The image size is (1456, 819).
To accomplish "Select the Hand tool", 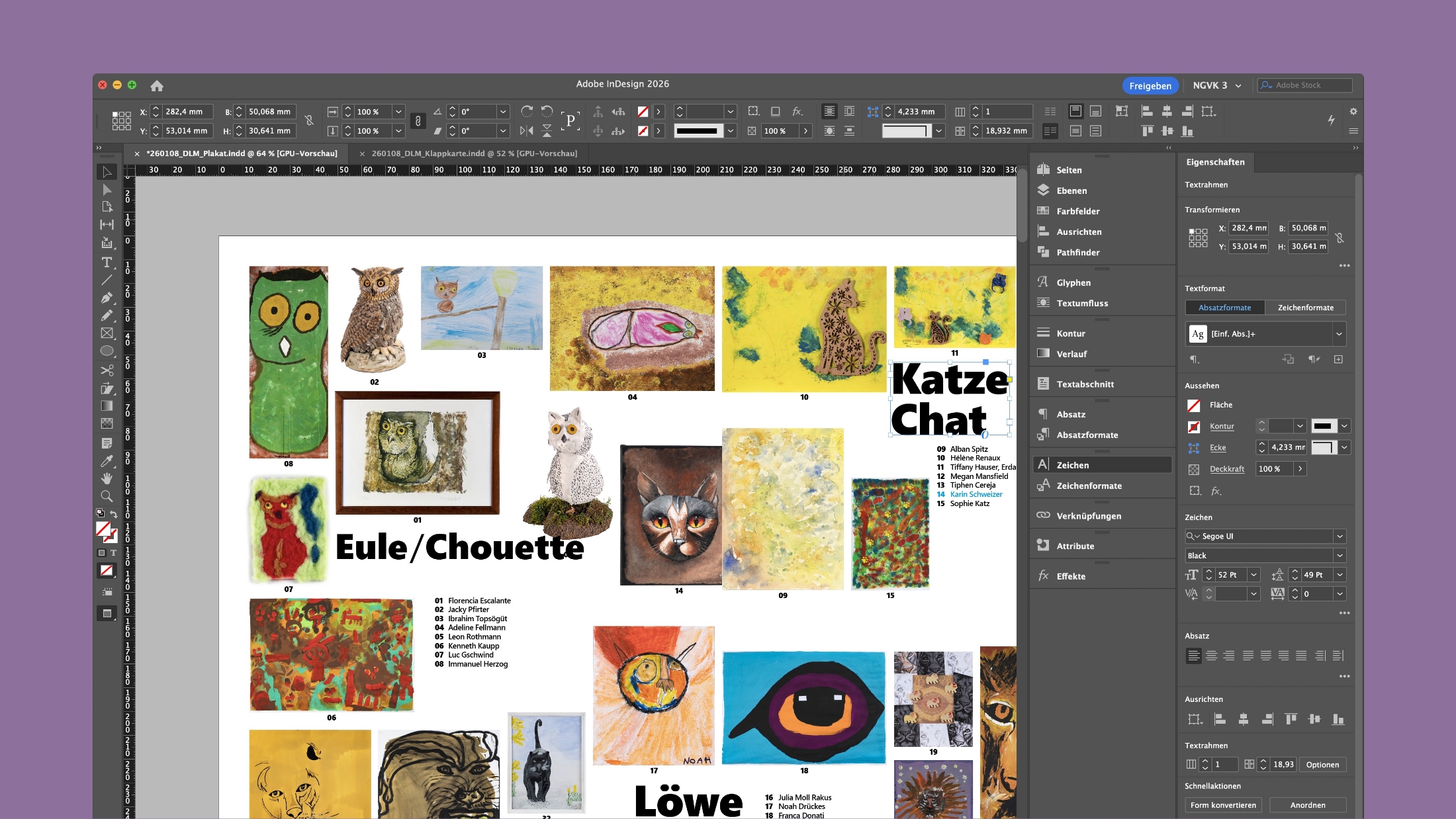I will click(x=107, y=479).
